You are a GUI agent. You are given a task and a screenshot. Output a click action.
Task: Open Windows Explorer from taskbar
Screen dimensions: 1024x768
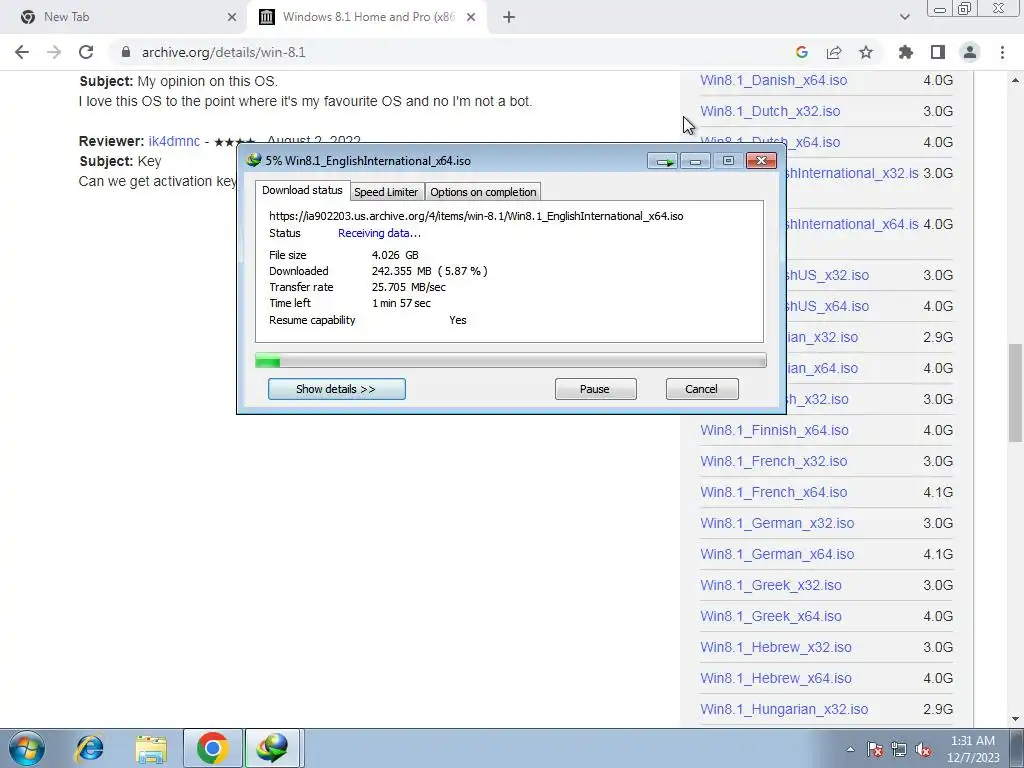[x=151, y=748]
